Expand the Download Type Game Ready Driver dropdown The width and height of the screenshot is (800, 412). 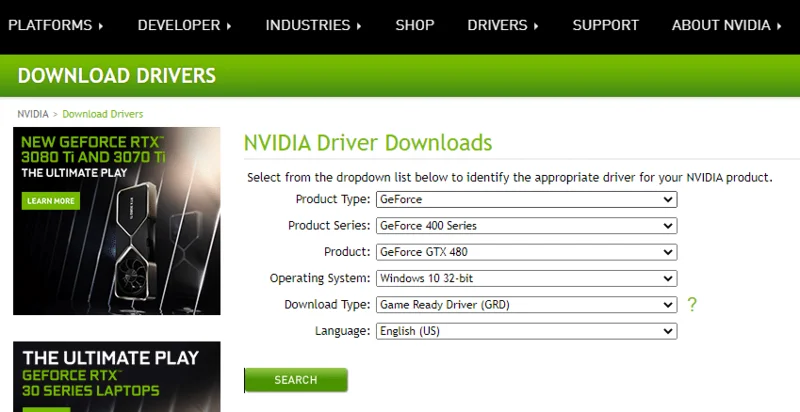click(x=527, y=304)
